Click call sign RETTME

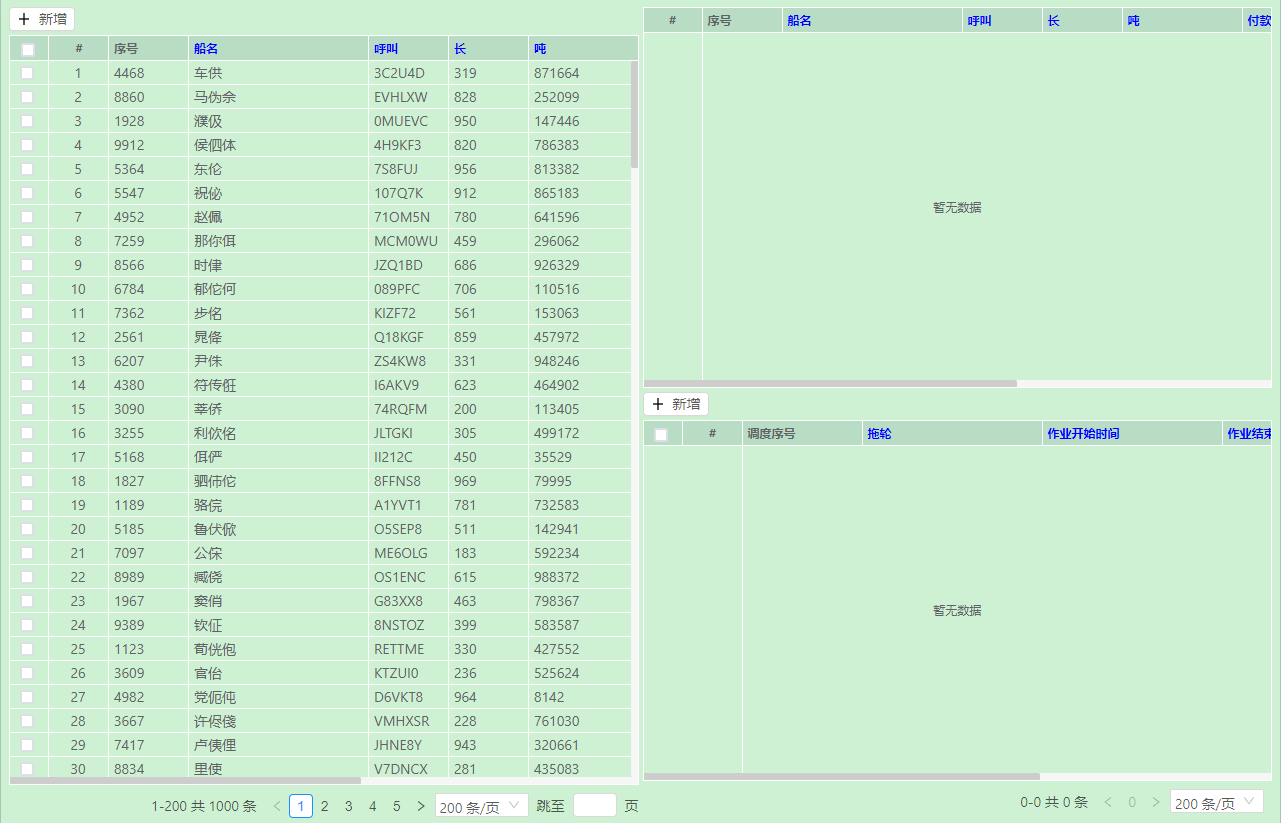pyautogui.click(x=400, y=649)
